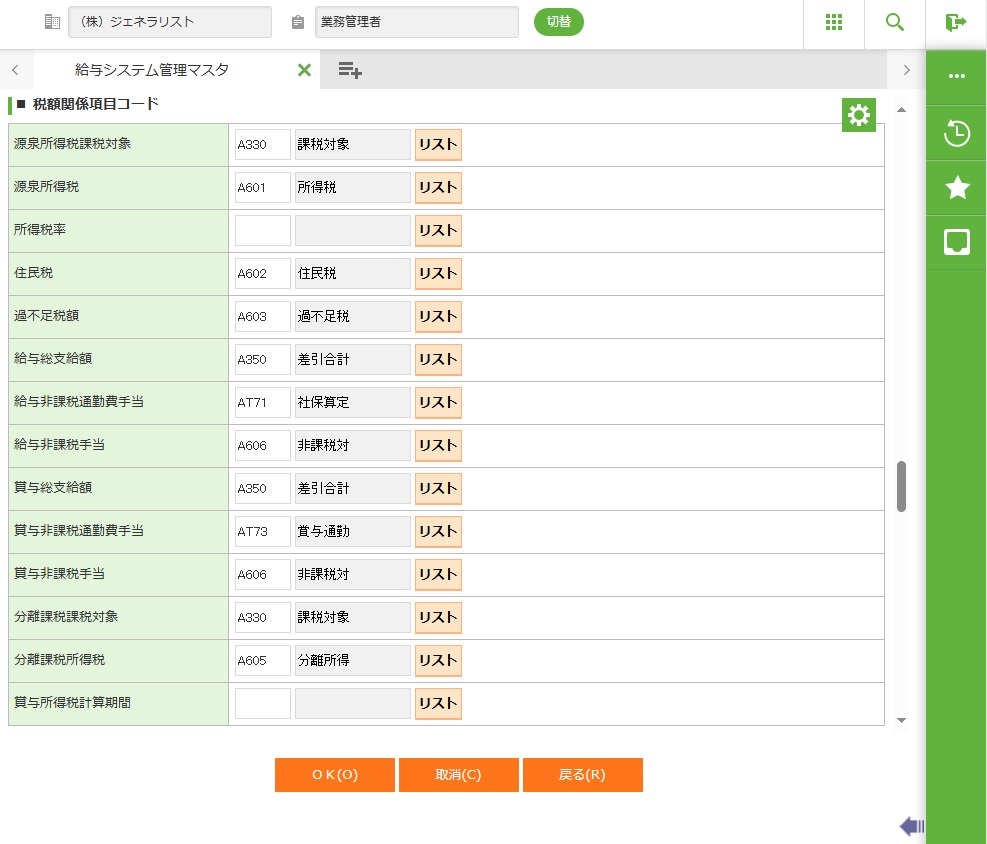Viewport: 987px width, 844px height.
Task: Open the green settings gear icon
Action: click(858, 115)
